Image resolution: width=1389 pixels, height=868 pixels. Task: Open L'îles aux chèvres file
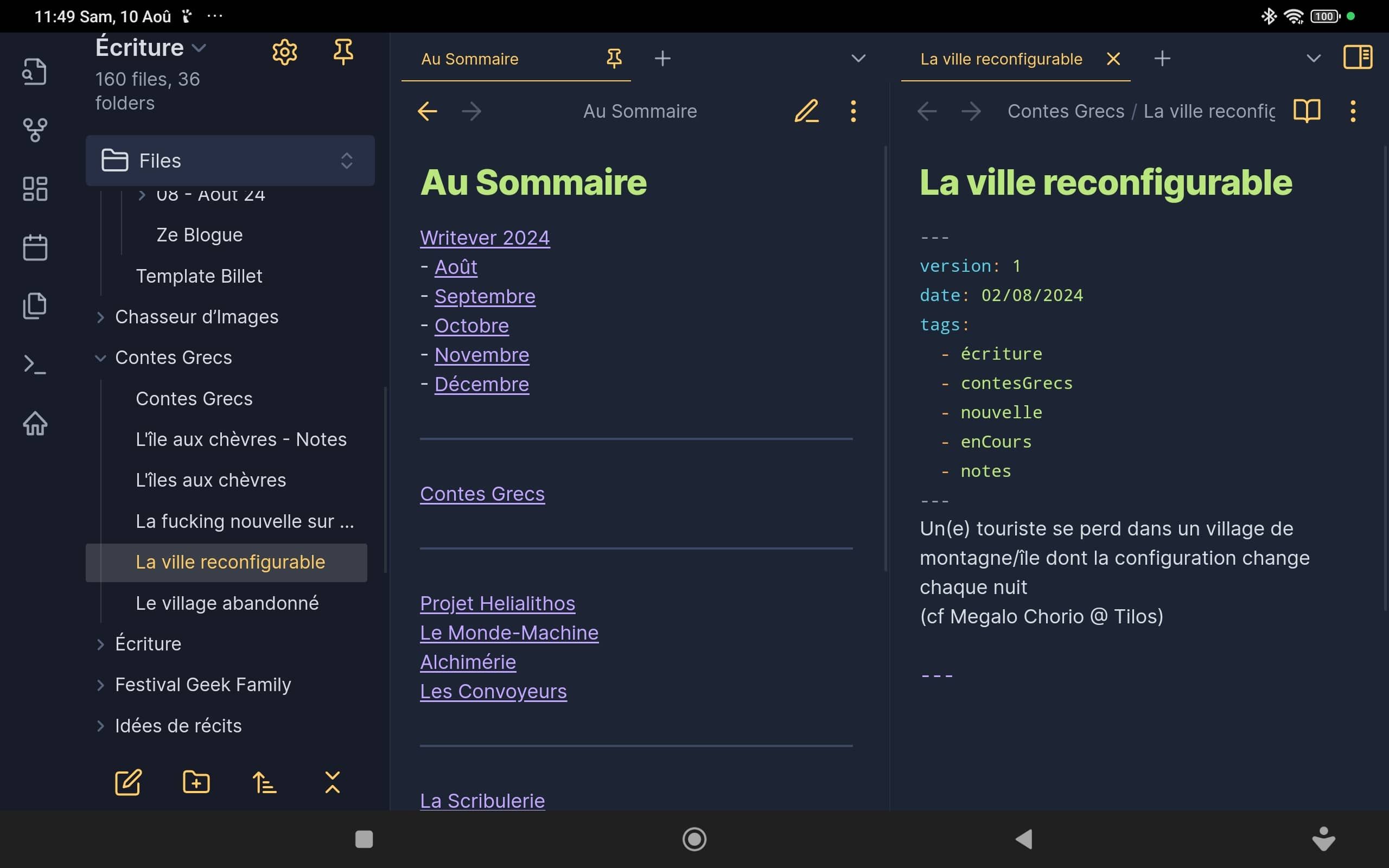pos(211,481)
